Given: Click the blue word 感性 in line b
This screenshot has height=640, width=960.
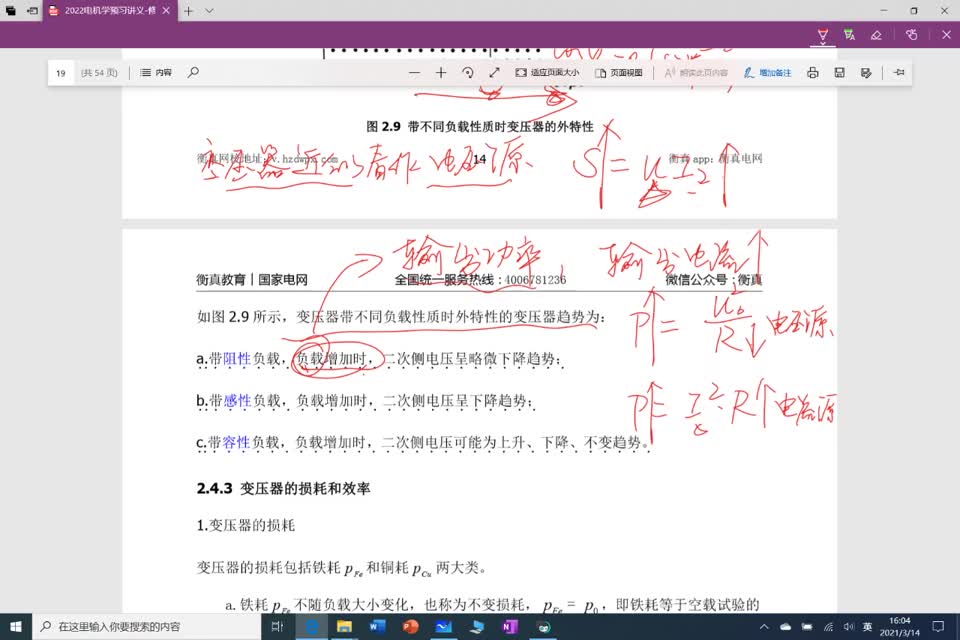Looking at the screenshot, I should (238, 401).
